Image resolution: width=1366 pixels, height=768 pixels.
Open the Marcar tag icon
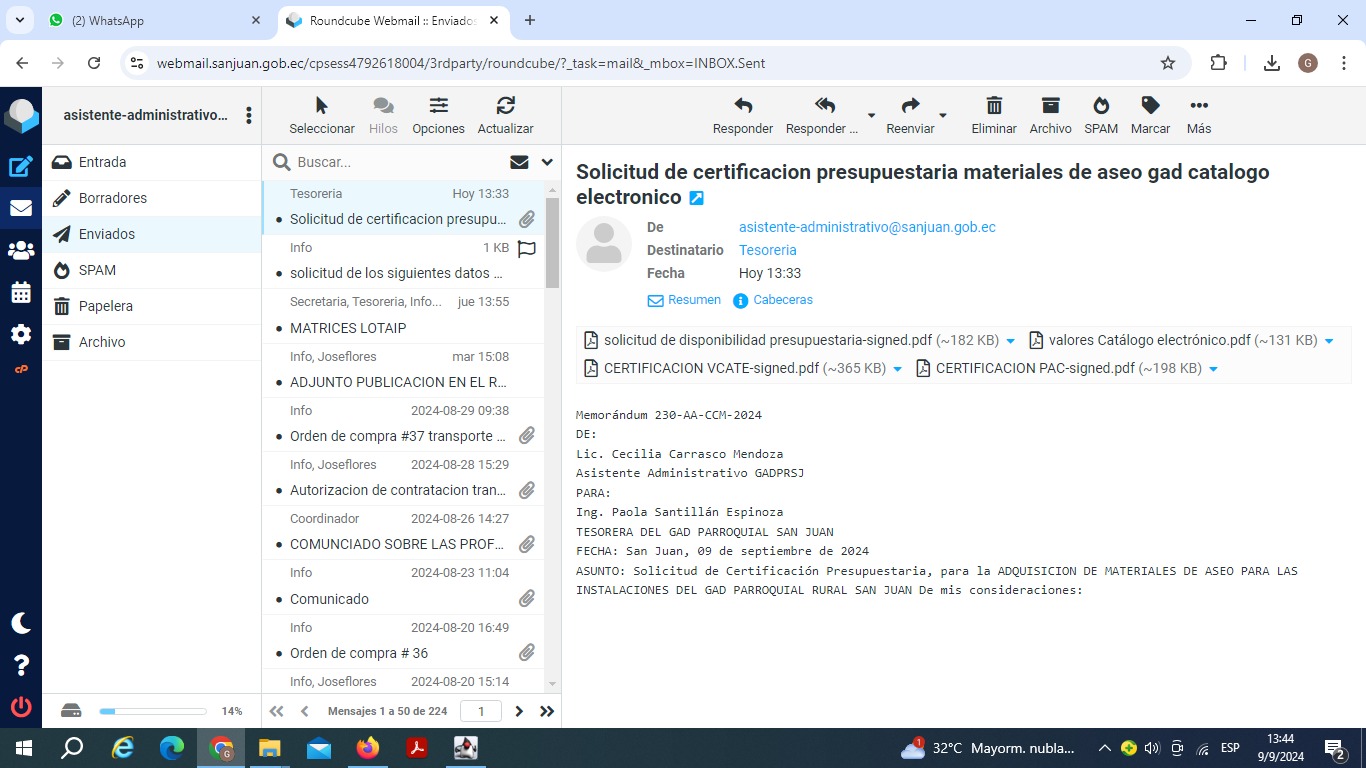pos(1150,107)
